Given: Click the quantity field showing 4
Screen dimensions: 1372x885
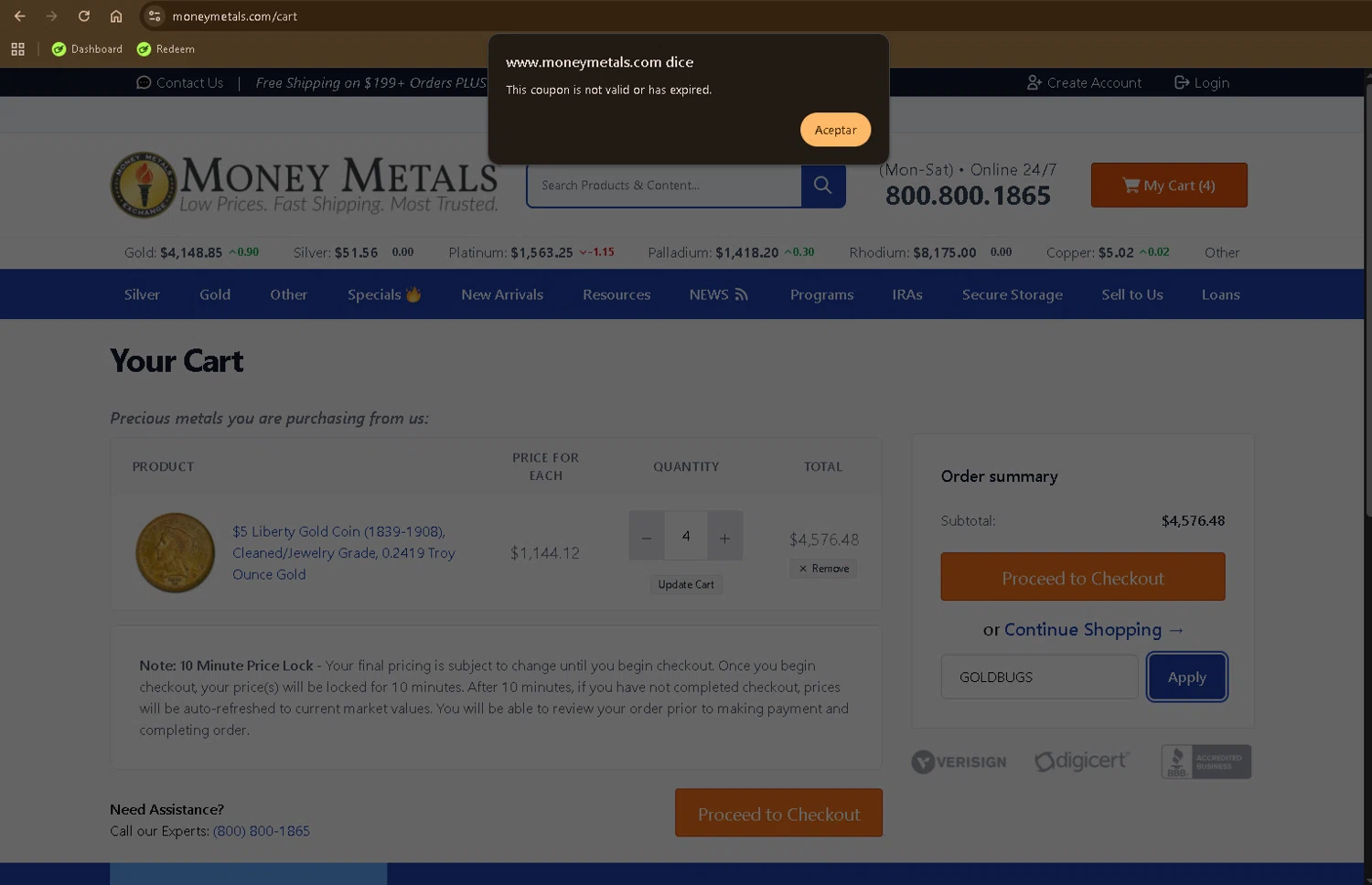Looking at the screenshot, I should (x=686, y=537).
